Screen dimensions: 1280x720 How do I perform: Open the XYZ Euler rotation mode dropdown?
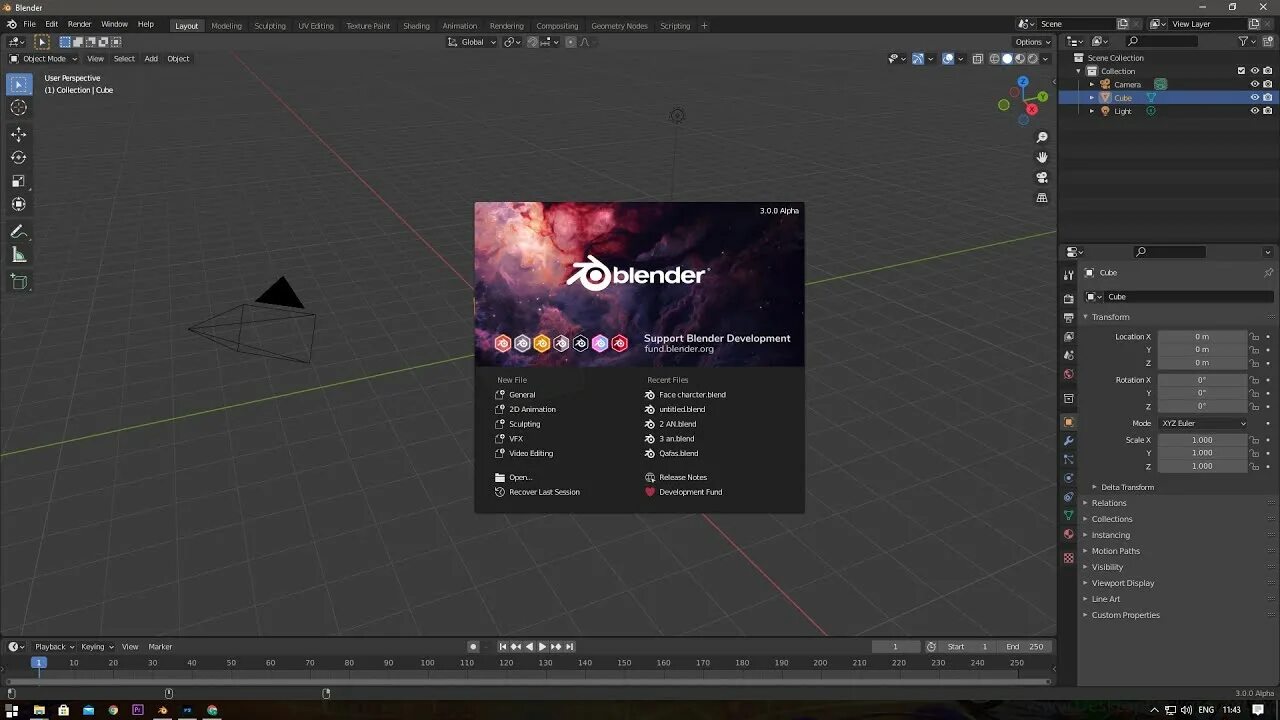(1204, 423)
